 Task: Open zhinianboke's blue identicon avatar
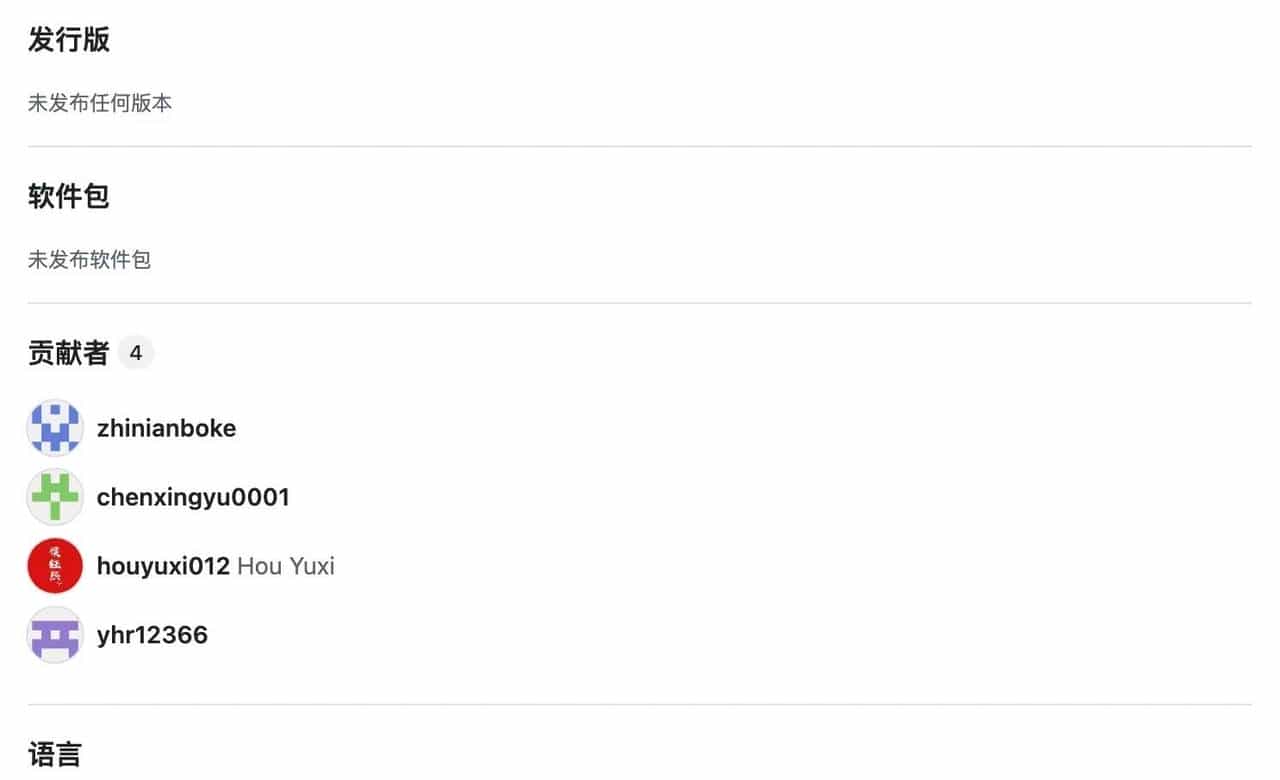pos(55,428)
